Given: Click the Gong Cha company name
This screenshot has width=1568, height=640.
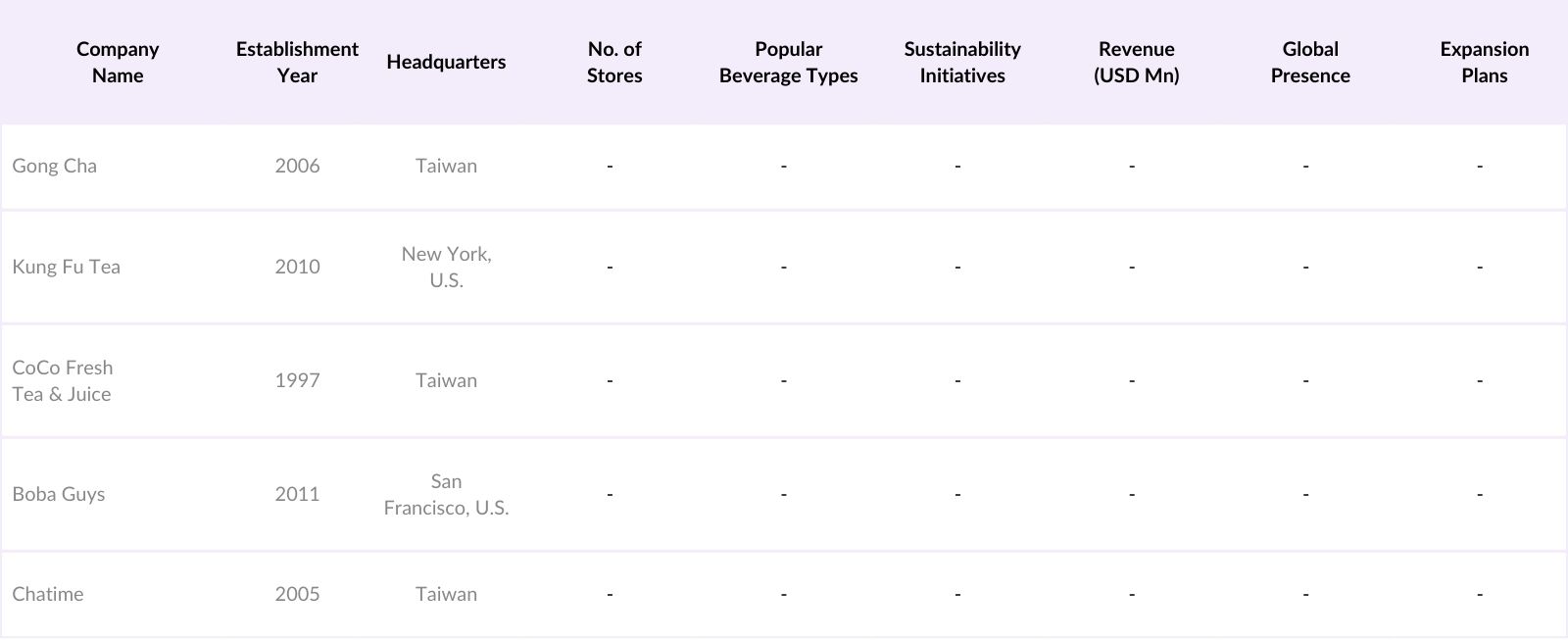Looking at the screenshot, I should click(x=55, y=166).
